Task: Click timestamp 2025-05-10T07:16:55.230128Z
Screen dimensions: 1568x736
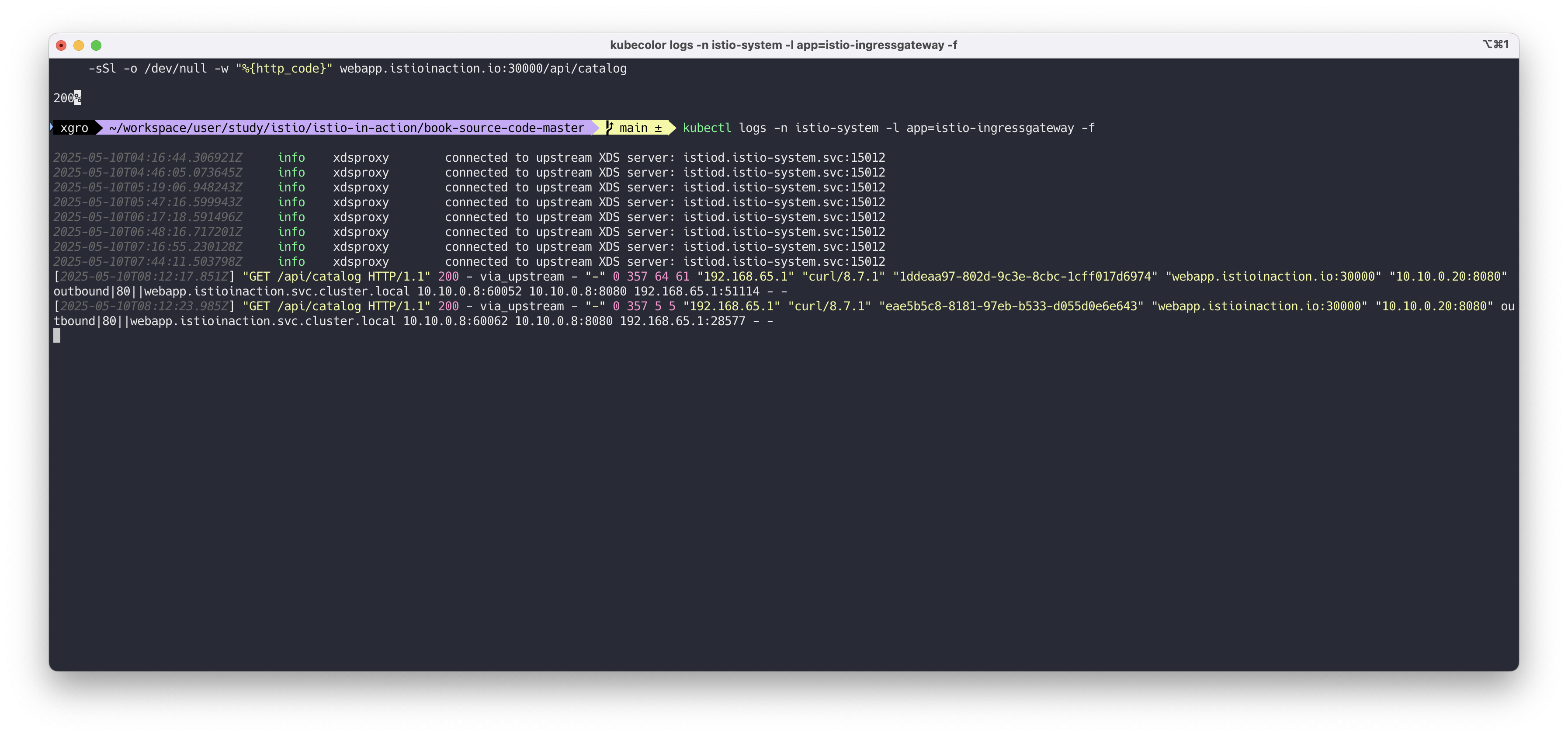Action: coord(148,246)
